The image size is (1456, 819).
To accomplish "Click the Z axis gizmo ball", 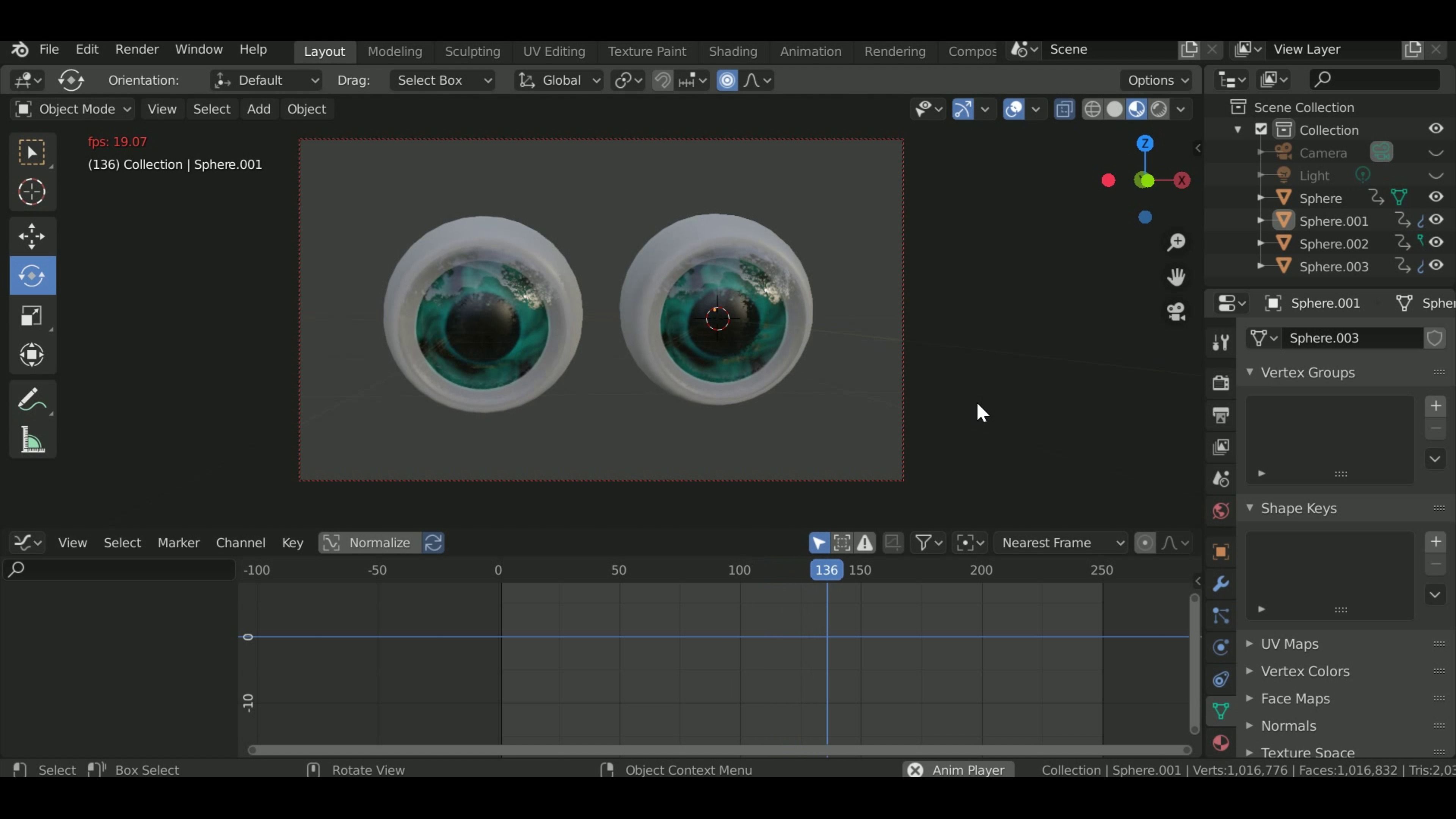I will point(1145,144).
